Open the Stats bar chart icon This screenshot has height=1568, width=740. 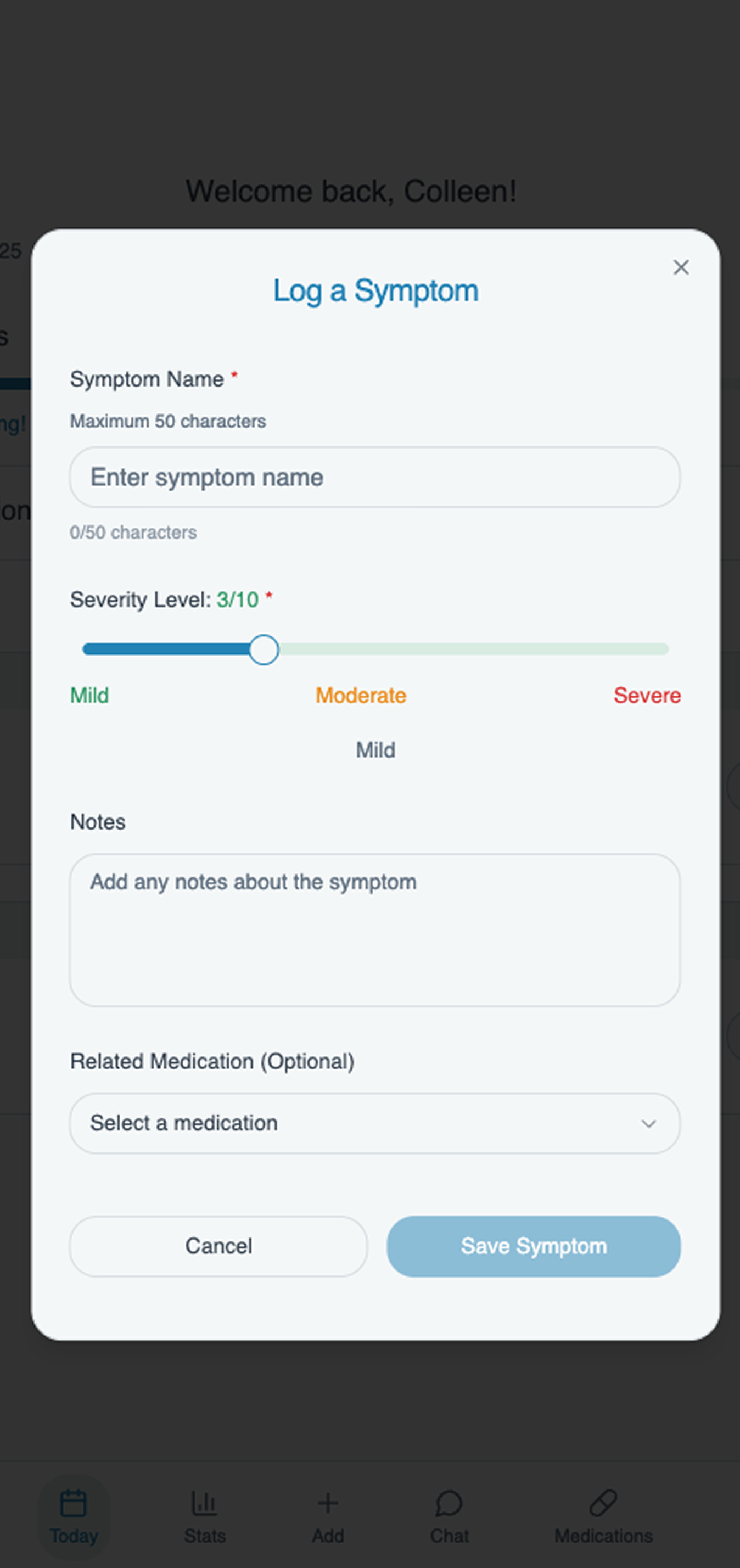pos(204,1503)
